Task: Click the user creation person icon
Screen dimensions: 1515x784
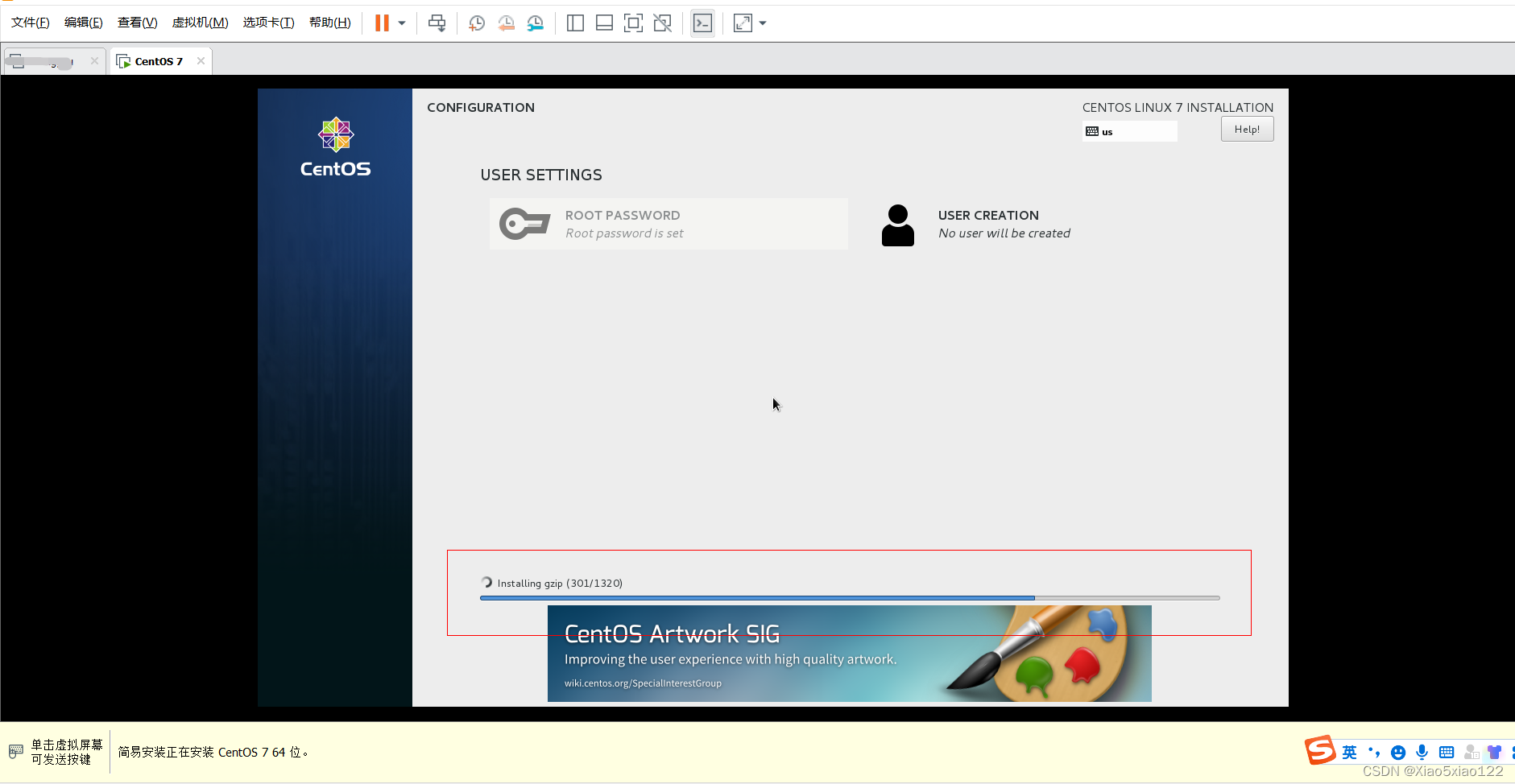Action: pos(898,225)
